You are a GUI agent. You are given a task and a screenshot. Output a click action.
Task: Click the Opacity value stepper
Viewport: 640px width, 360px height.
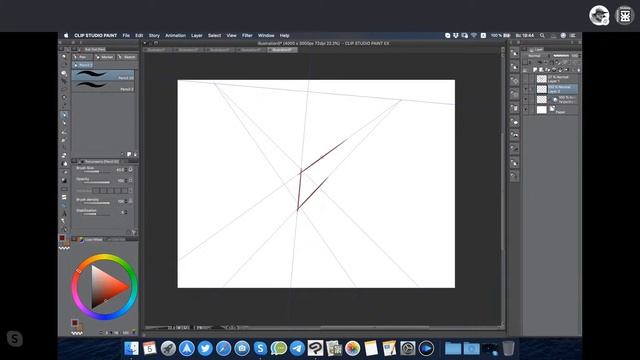coord(125,180)
